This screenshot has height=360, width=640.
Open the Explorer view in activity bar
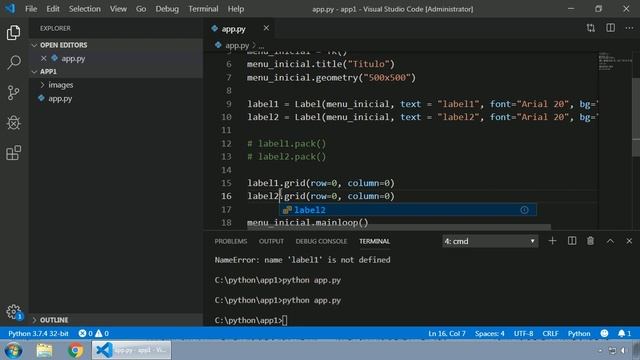(x=13, y=32)
